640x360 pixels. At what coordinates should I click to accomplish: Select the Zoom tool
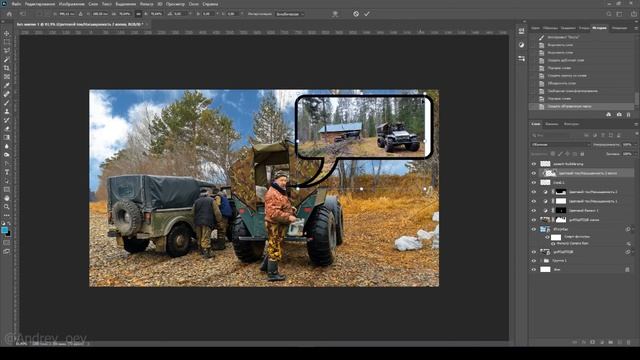[7, 207]
